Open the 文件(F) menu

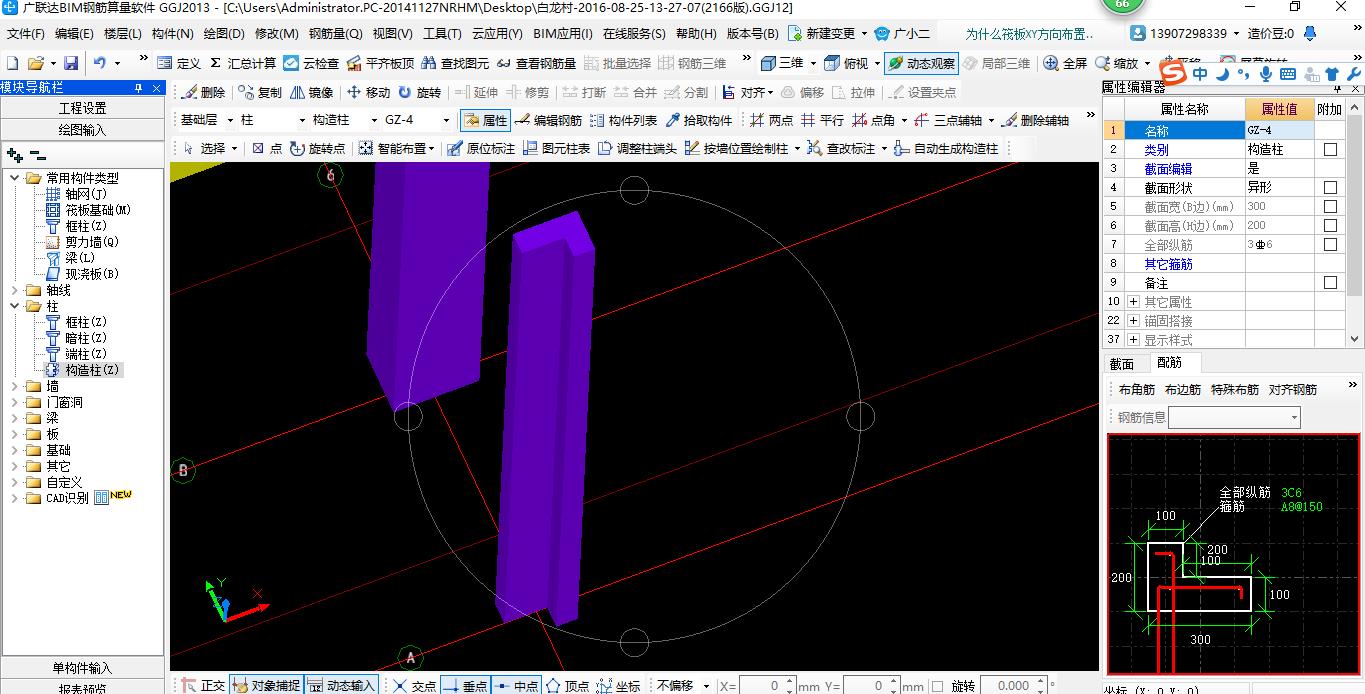pyautogui.click(x=27, y=33)
